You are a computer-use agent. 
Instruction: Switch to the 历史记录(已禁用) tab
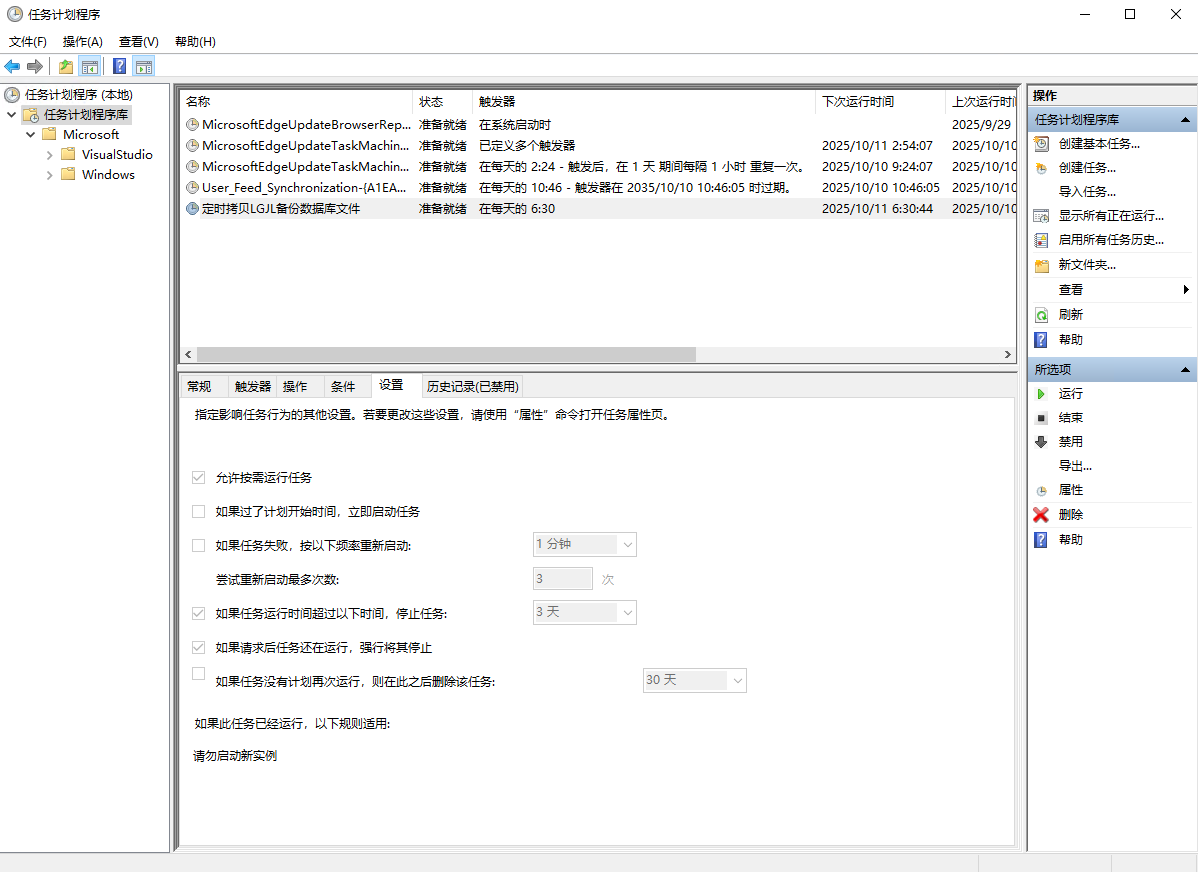472,387
